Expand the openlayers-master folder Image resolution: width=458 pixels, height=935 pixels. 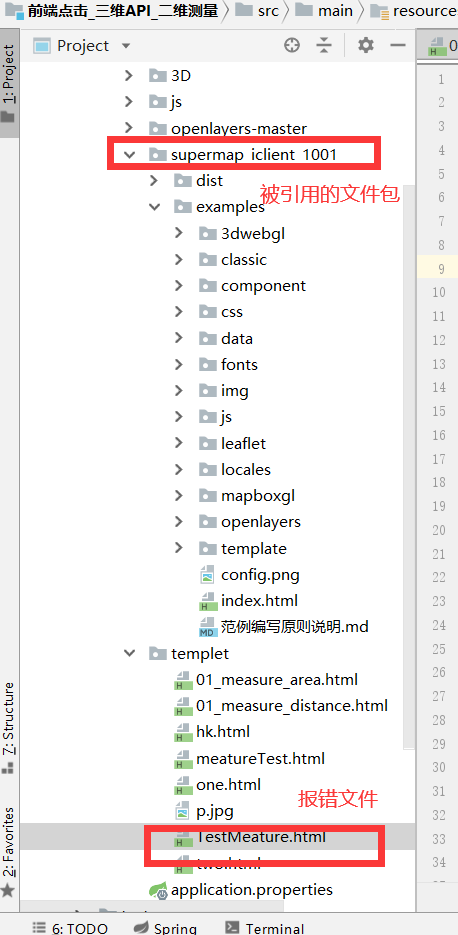pyautogui.click(x=129, y=128)
